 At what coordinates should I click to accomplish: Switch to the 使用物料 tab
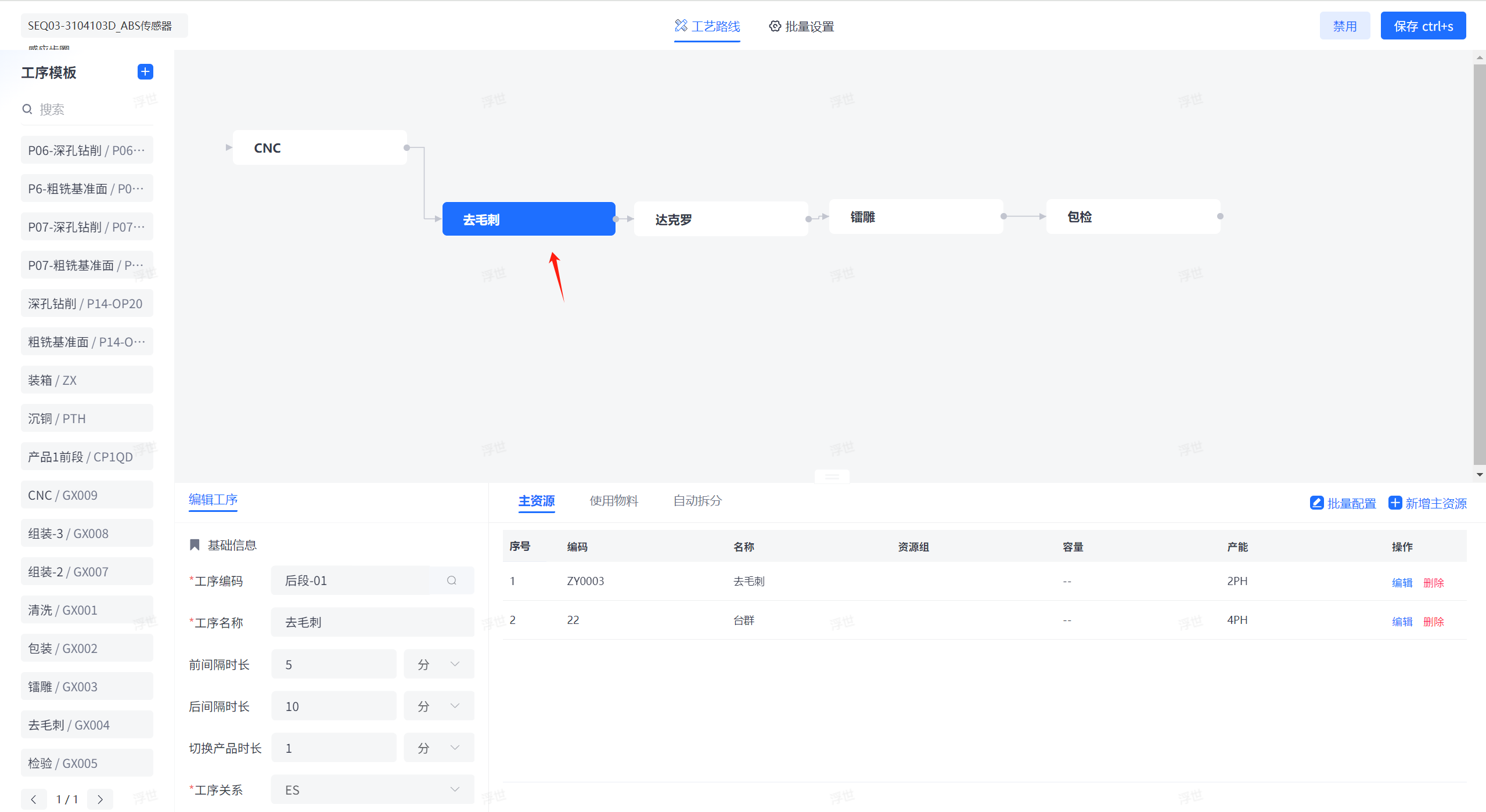[614, 500]
